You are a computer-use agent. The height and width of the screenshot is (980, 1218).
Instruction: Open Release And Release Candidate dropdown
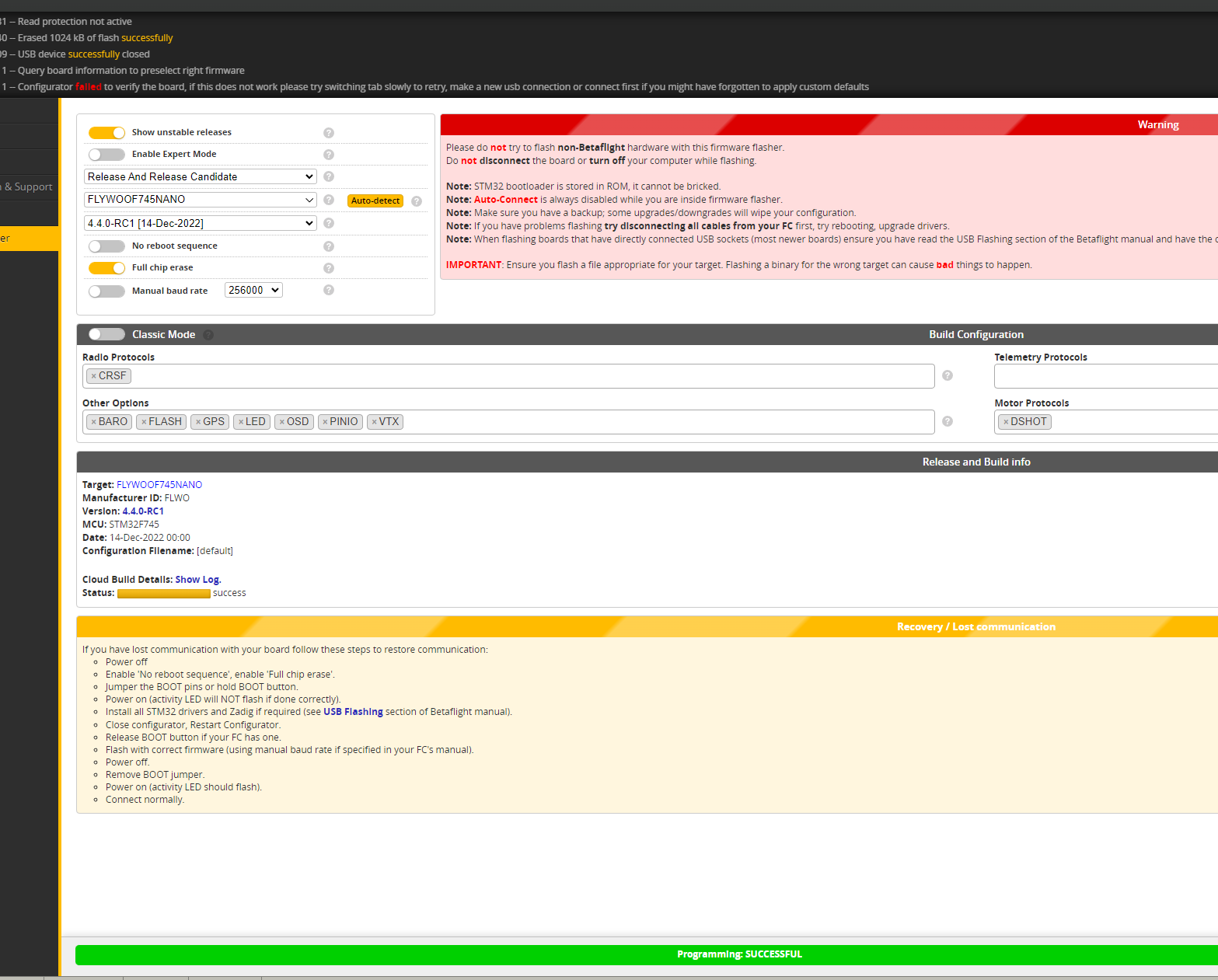(201, 176)
